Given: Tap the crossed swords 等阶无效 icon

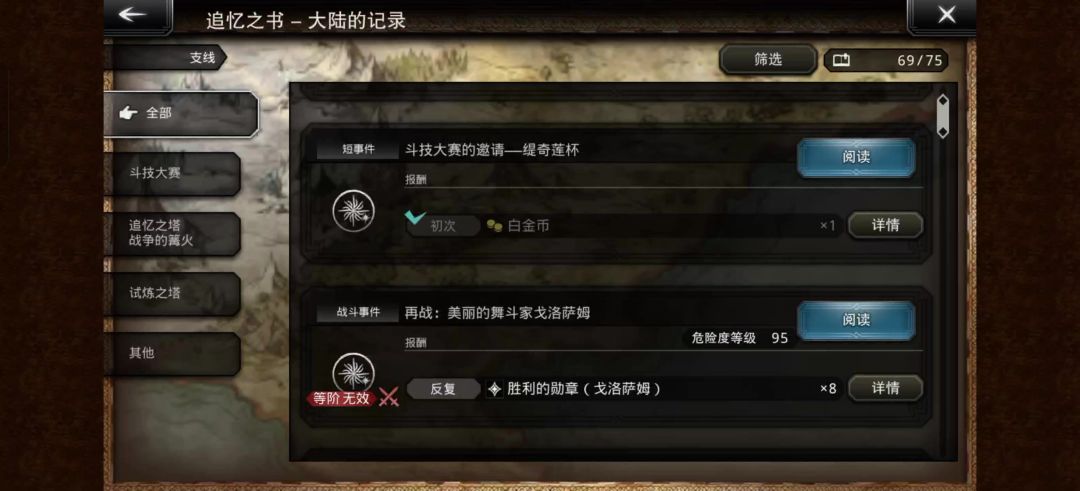Looking at the screenshot, I should coord(389,397).
